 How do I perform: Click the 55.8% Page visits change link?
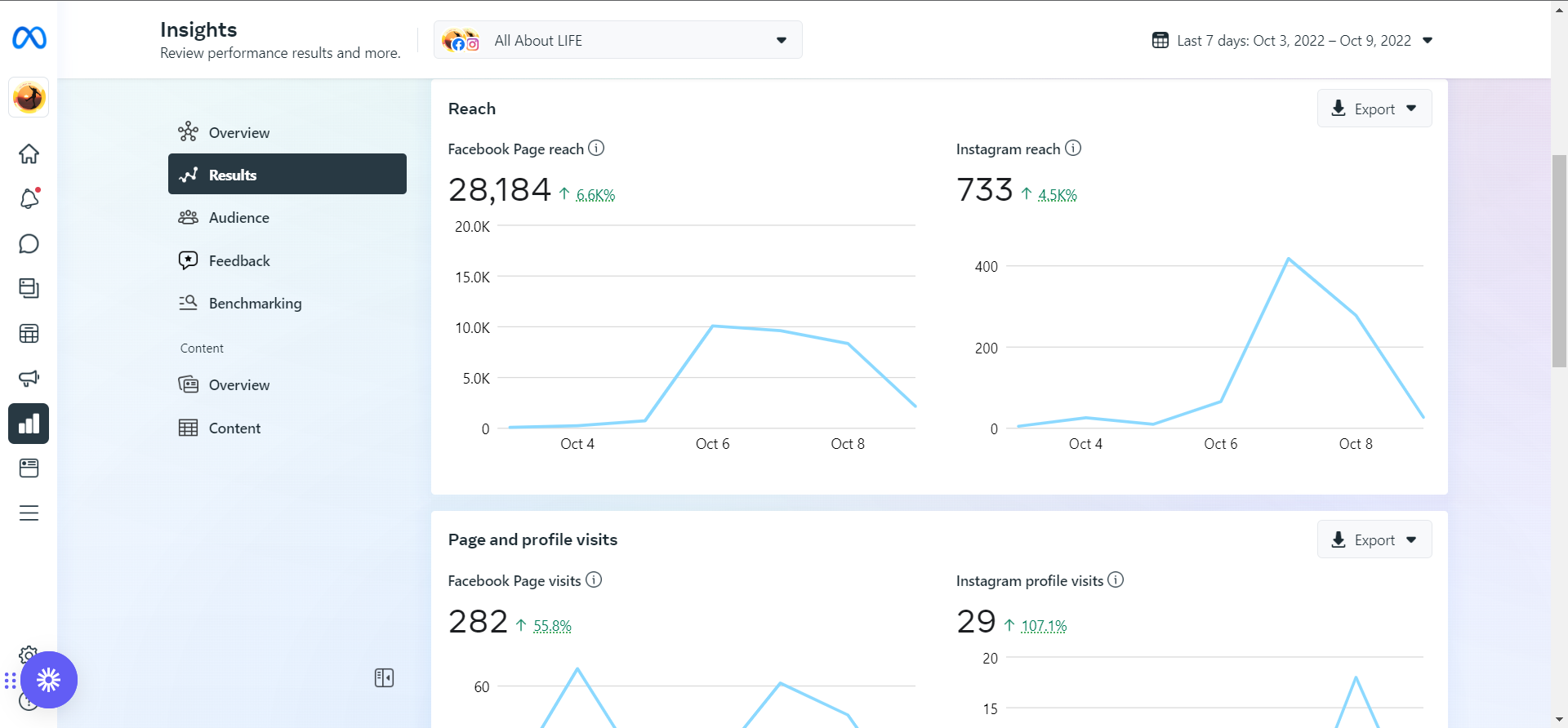552,625
